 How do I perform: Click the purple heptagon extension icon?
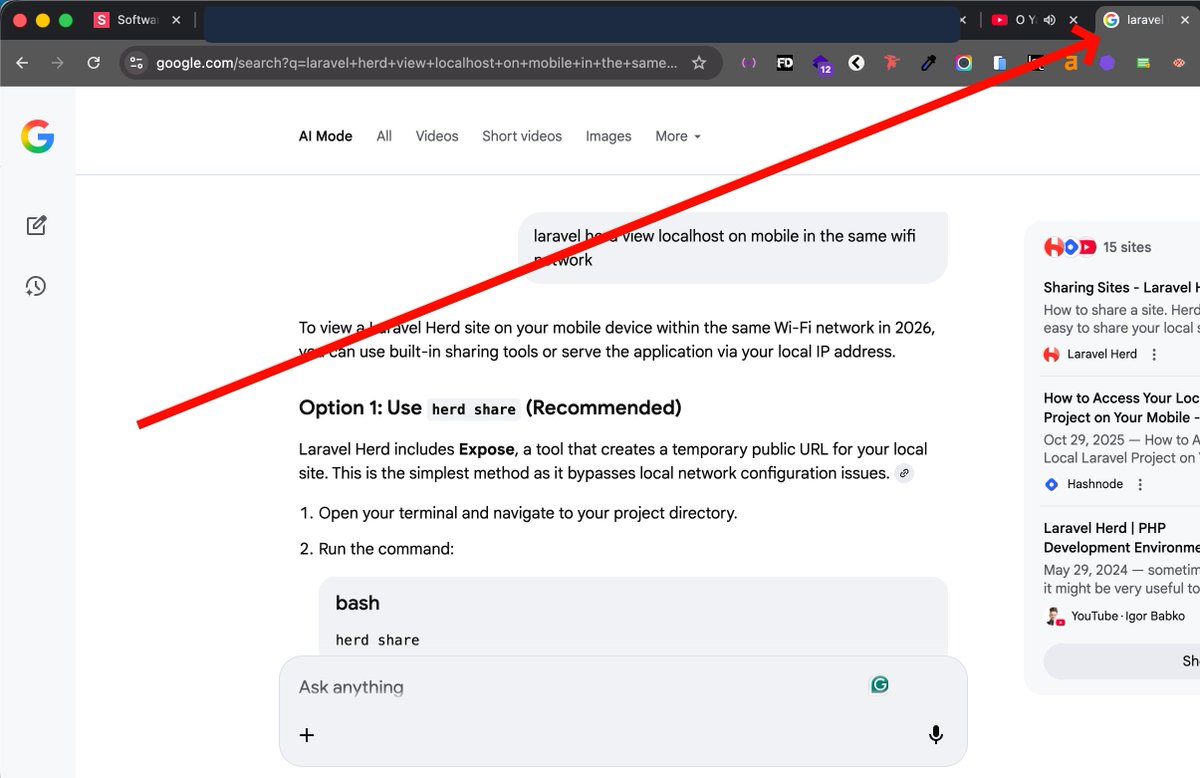pyautogui.click(x=1107, y=62)
